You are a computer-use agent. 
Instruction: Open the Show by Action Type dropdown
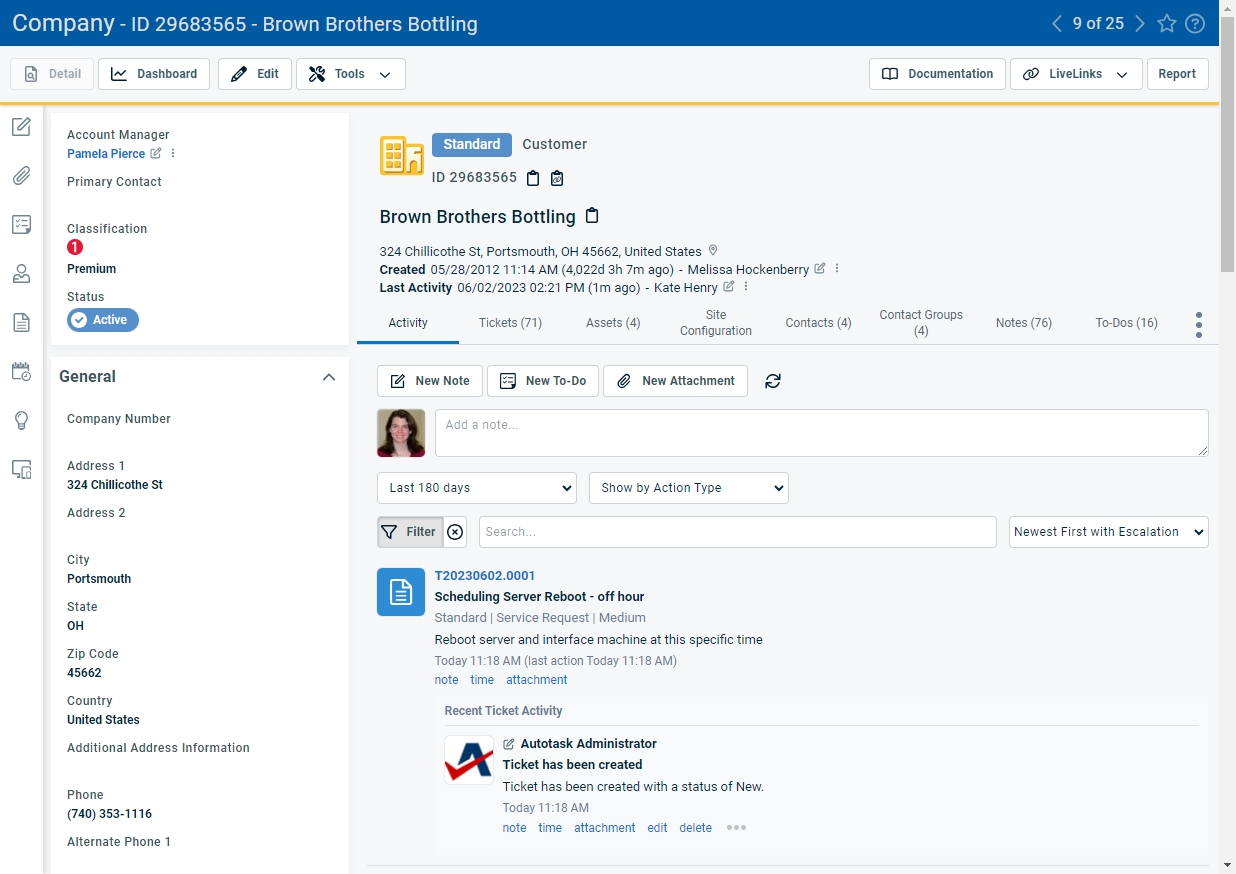689,488
